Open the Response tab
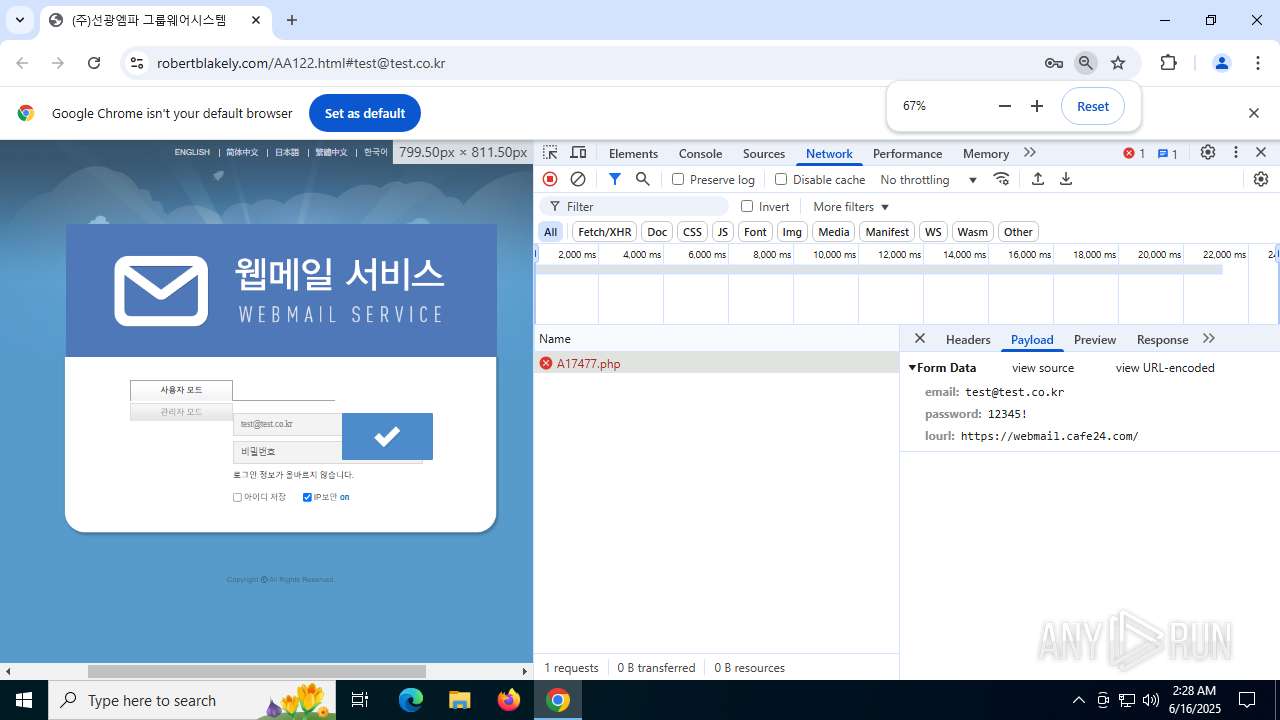The width and height of the screenshot is (1280, 720). click(x=1162, y=339)
